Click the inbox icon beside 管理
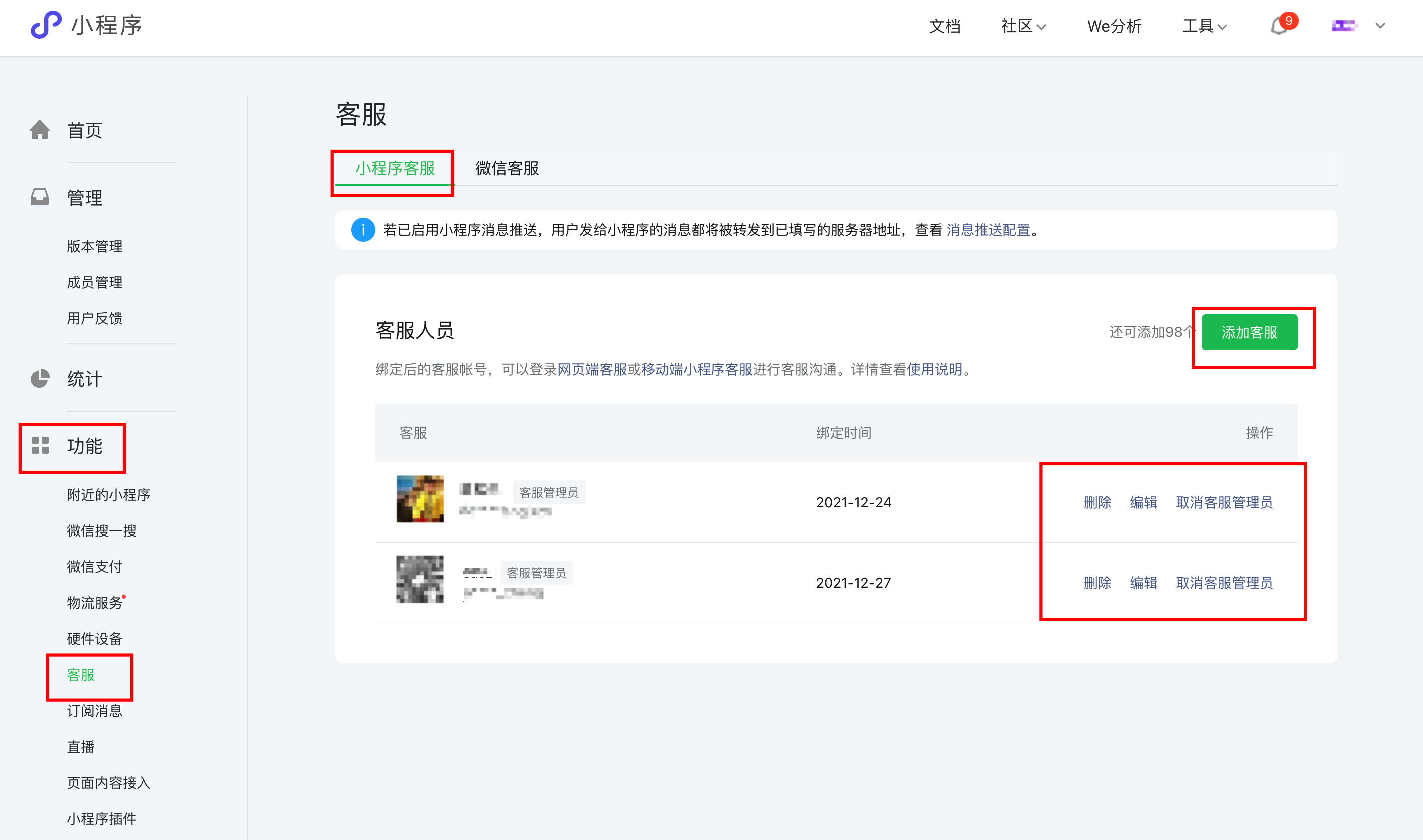 click(x=39, y=197)
